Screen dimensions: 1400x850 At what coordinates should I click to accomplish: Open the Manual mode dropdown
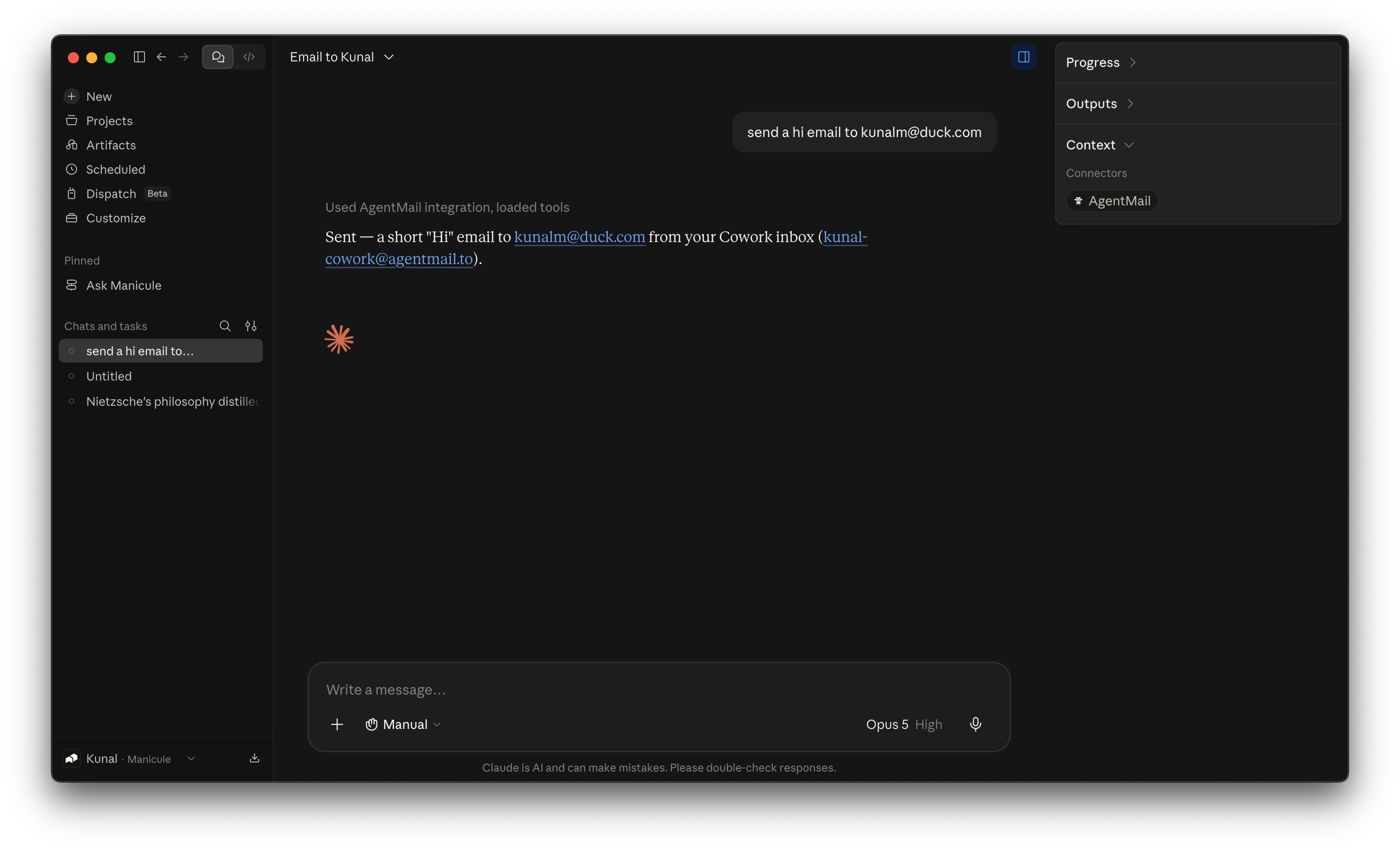point(403,724)
